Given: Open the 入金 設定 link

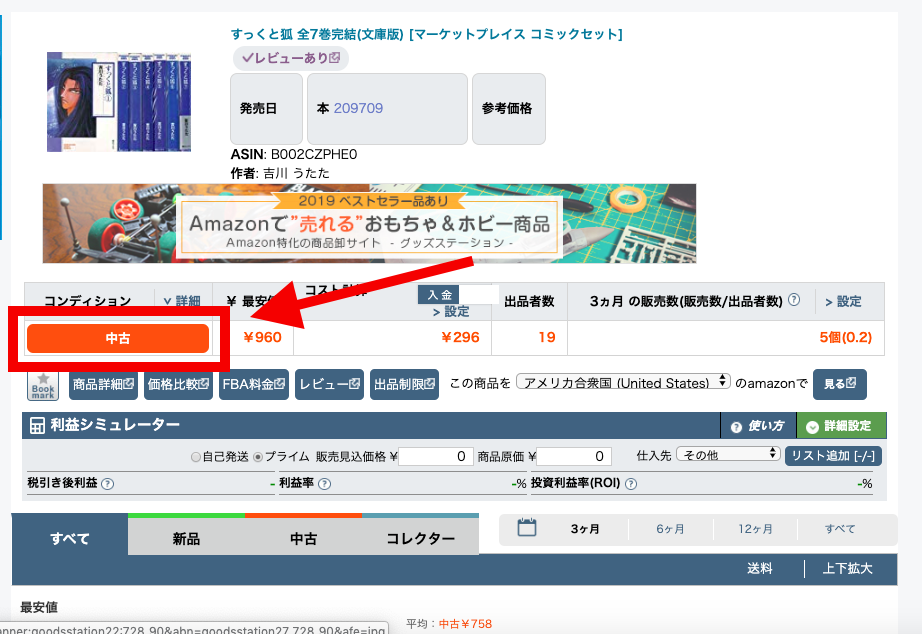Looking at the screenshot, I should (451, 311).
